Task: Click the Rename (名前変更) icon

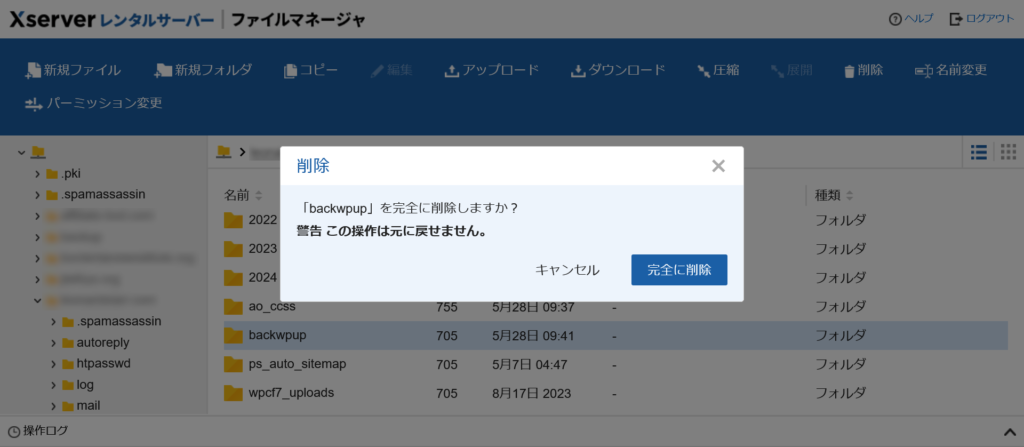Action: pyautogui.click(x=923, y=71)
